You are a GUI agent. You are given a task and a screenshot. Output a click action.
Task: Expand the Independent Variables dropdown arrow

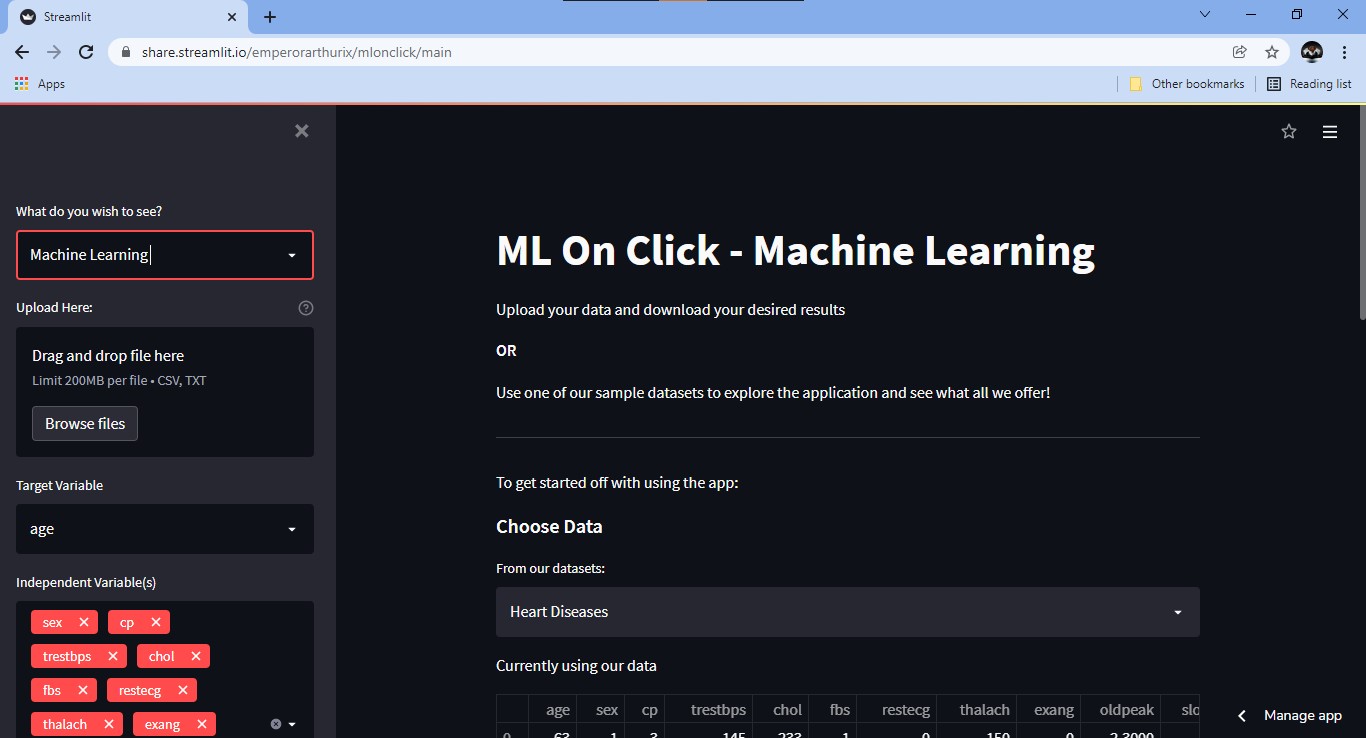click(x=292, y=724)
